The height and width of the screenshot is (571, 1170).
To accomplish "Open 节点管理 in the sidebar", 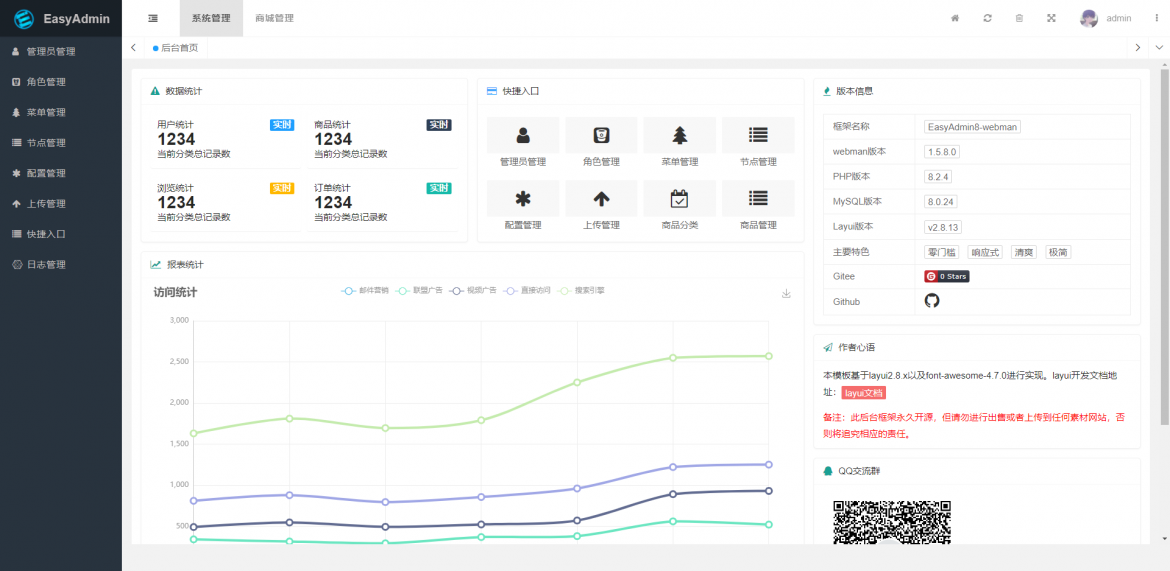I will 60,143.
